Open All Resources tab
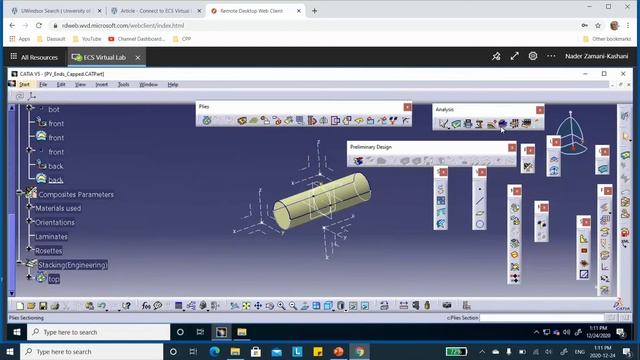Viewport: 640px width, 360px height. coord(34,57)
